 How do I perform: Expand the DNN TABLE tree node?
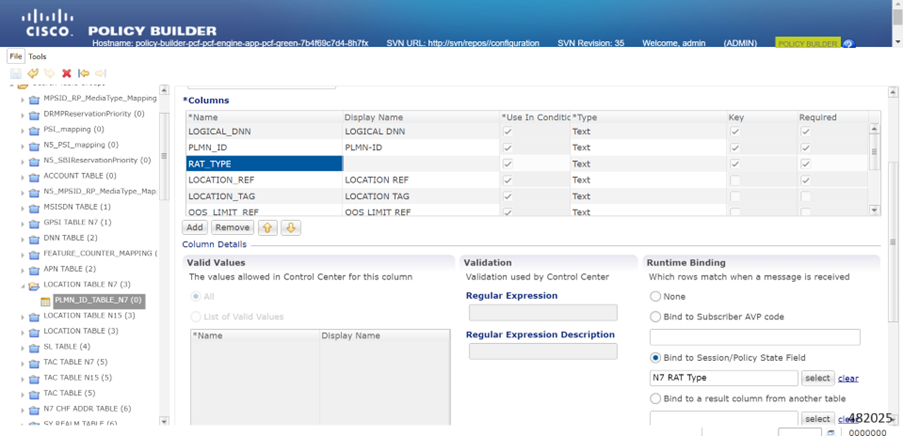(x=22, y=238)
